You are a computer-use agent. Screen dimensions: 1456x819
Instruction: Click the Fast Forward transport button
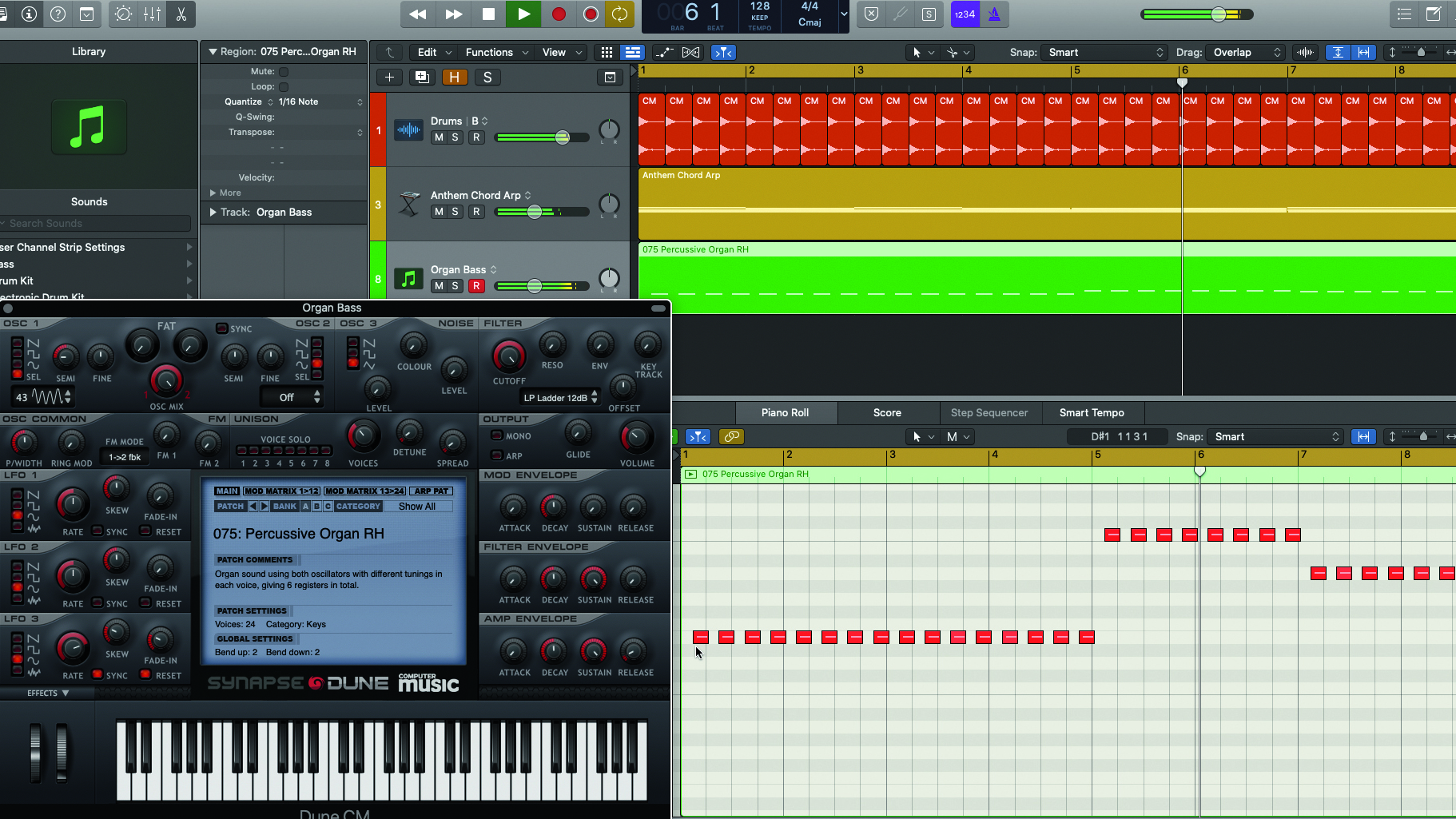pyautogui.click(x=453, y=14)
